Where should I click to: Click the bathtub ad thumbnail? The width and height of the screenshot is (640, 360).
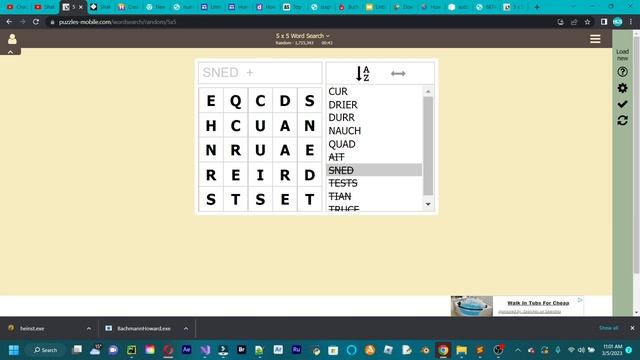[471, 306]
